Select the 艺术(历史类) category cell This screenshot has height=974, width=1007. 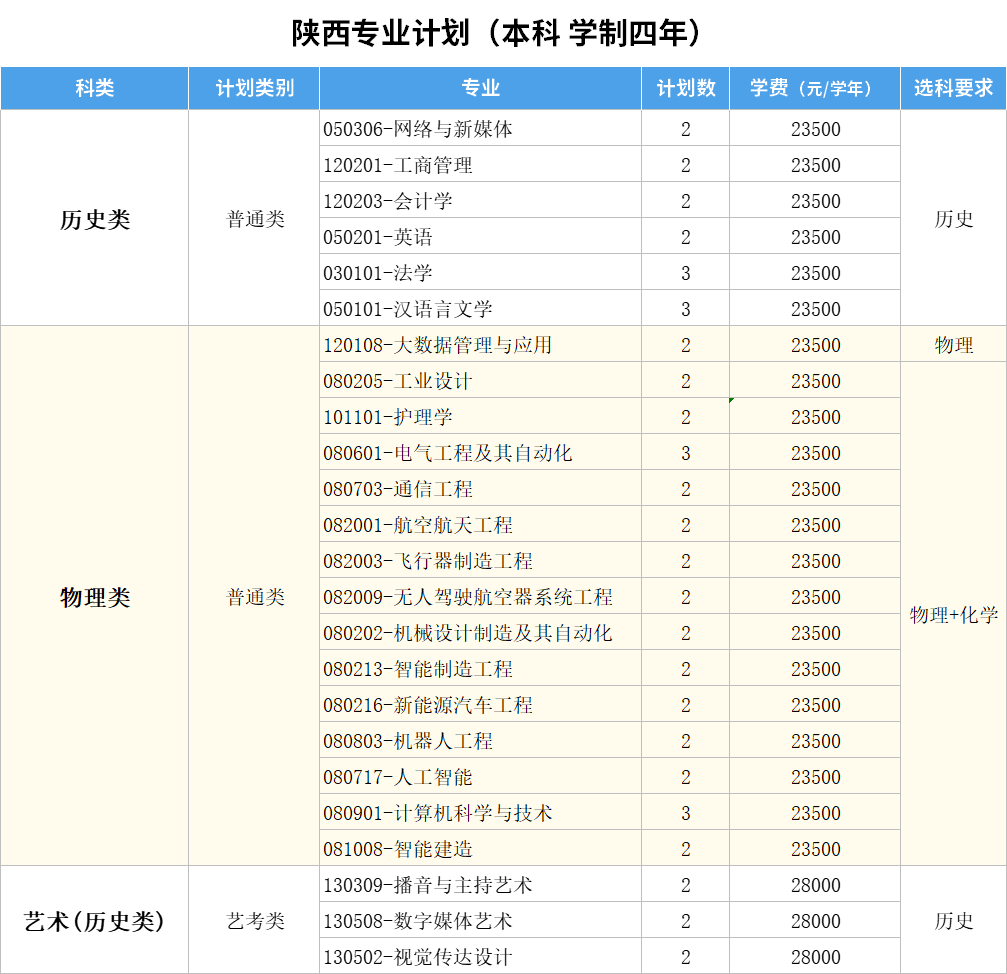(95, 921)
